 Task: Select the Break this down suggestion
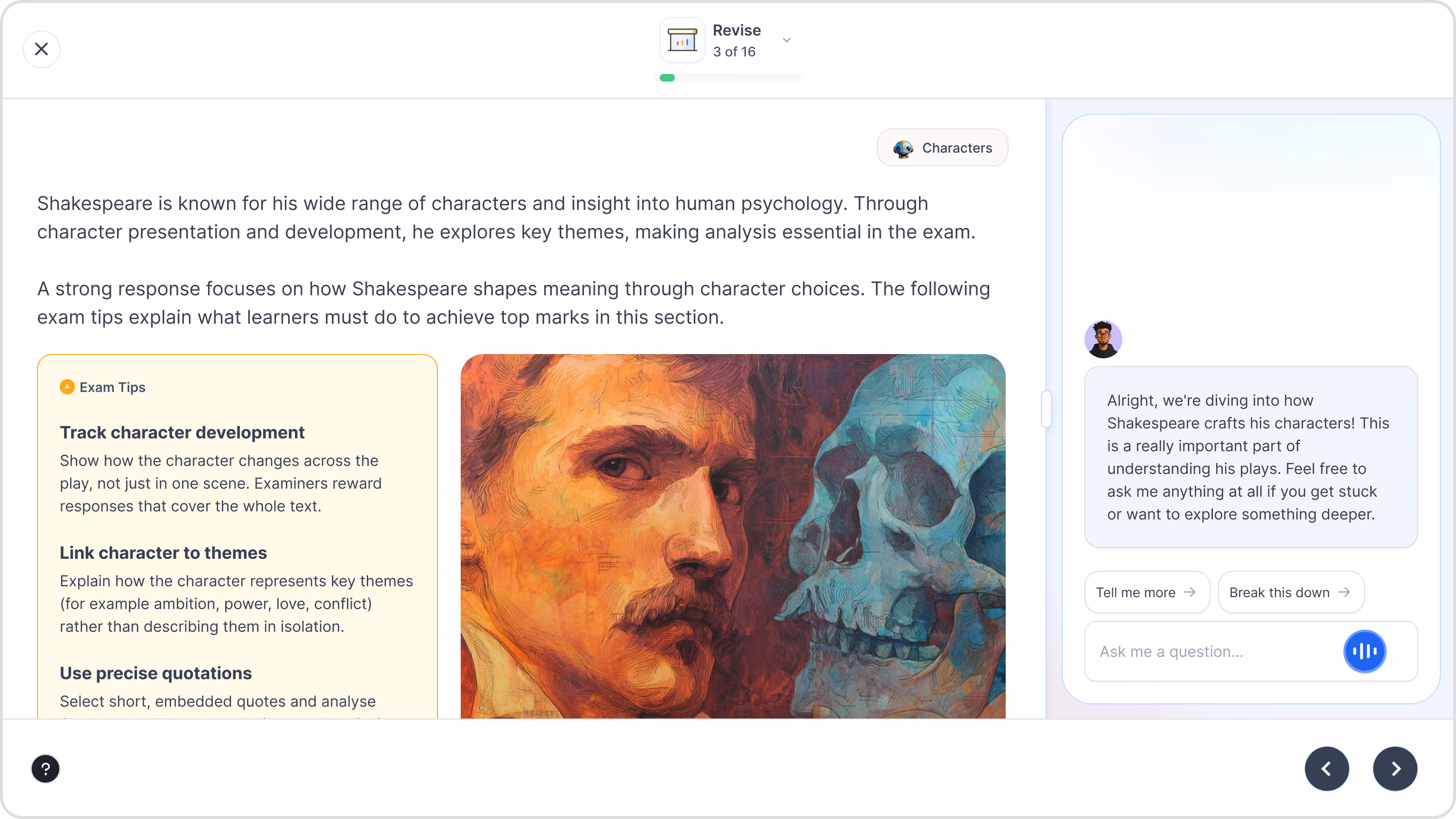tap(1291, 592)
